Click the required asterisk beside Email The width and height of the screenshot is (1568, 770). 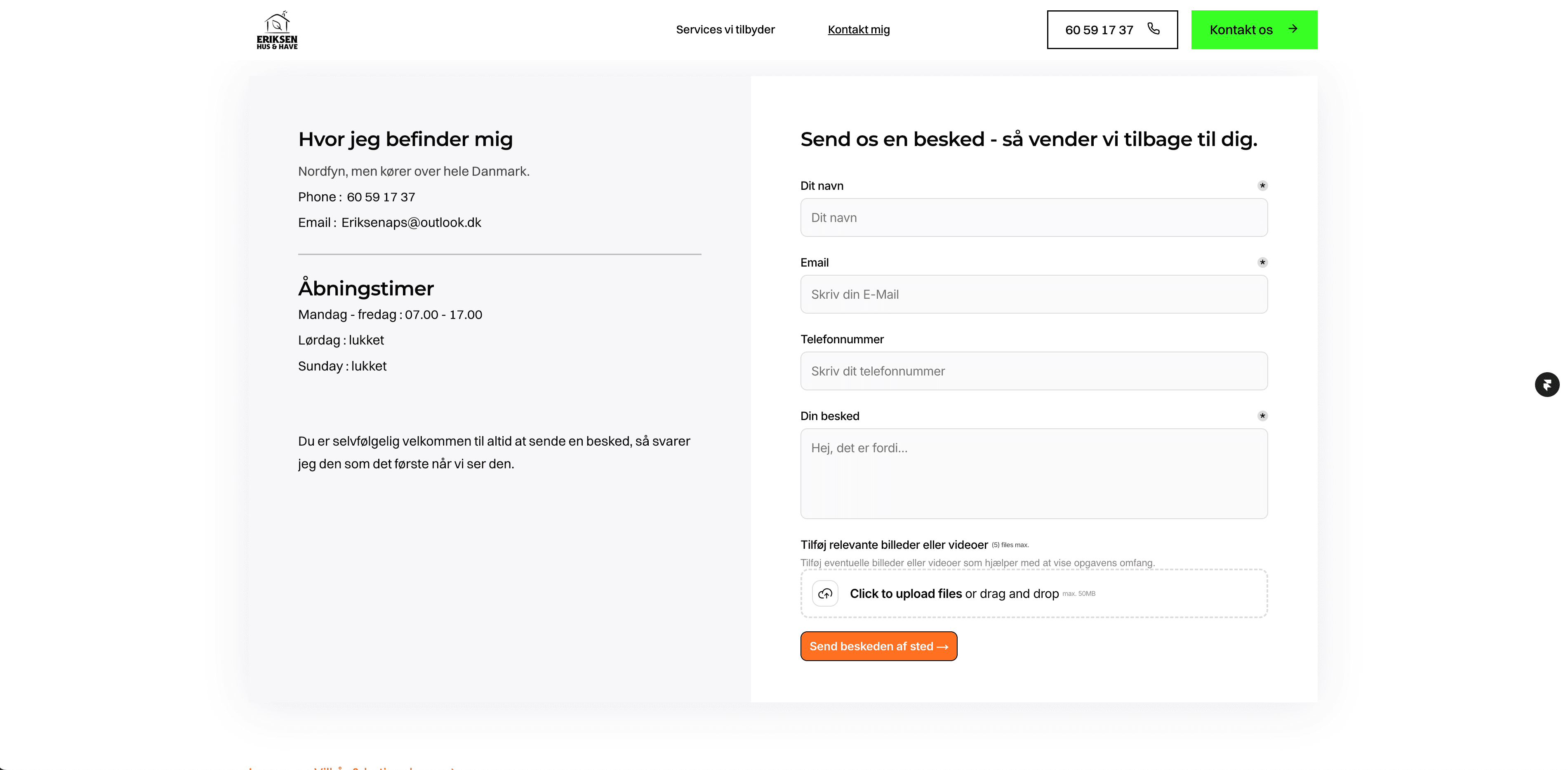(1262, 262)
